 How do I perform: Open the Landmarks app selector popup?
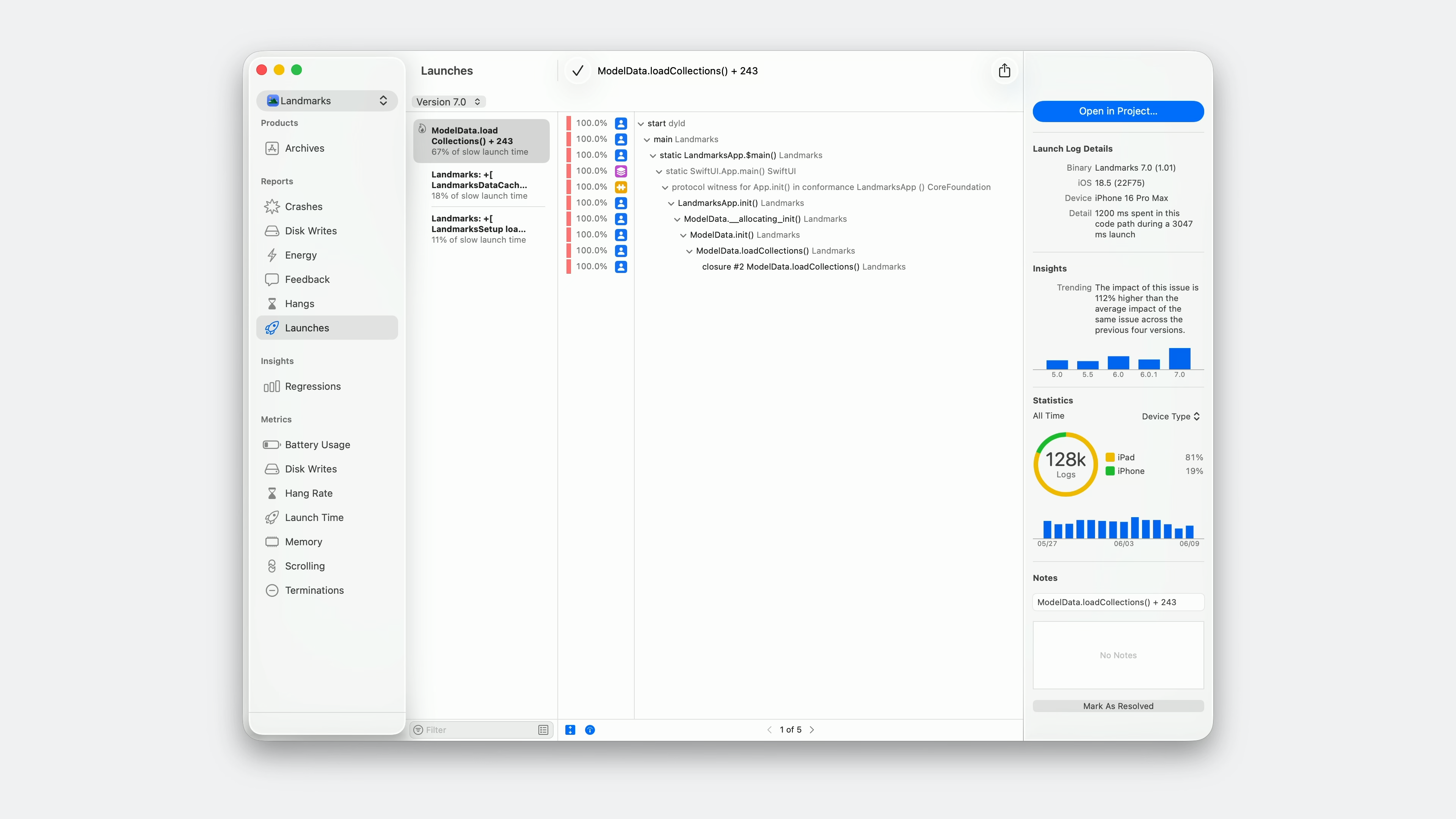point(327,100)
